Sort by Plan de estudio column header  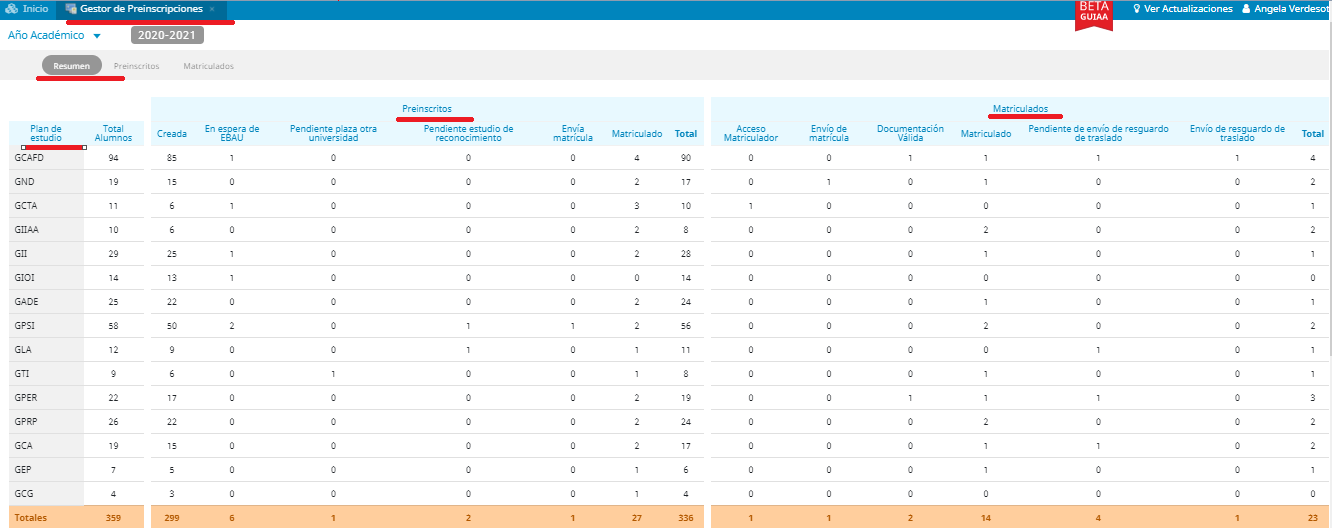46,133
